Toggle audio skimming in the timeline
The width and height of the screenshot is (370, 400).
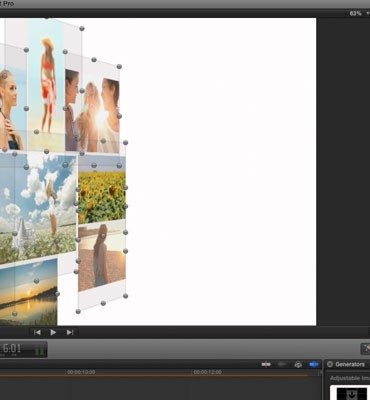click(282, 364)
